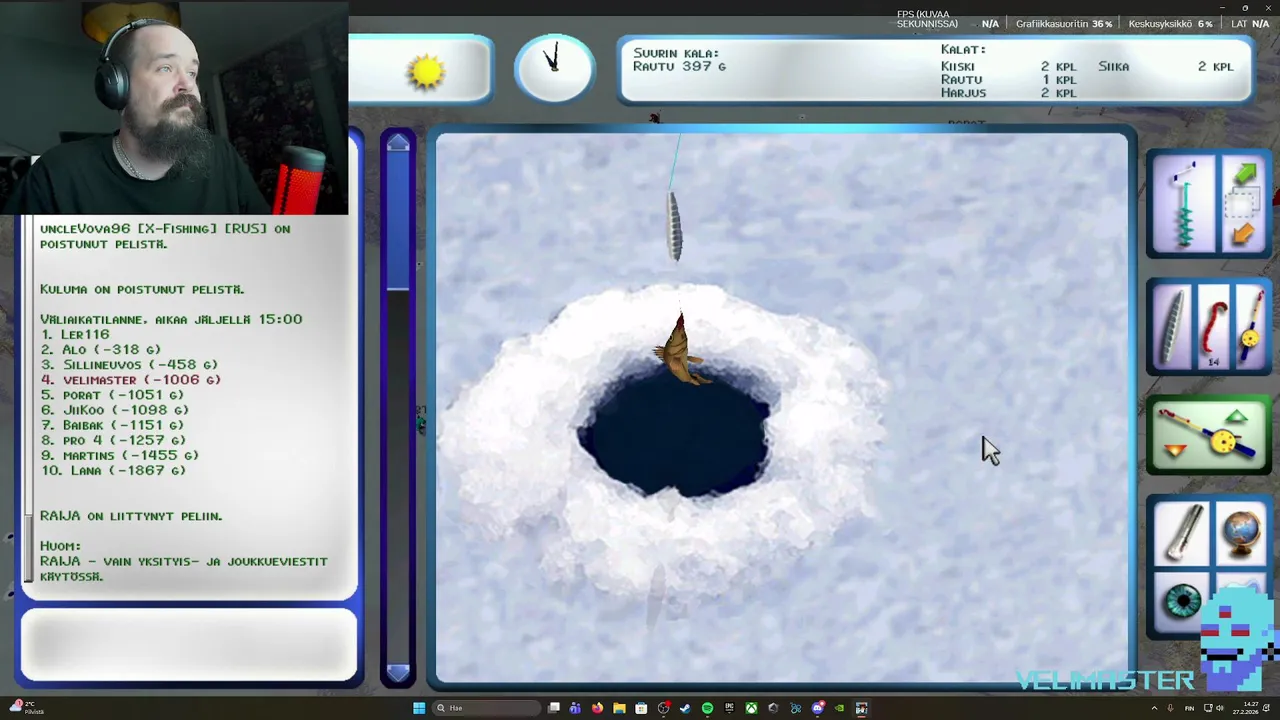The height and width of the screenshot is (720, 1280).
Task: Open Epic Games launcher on taskbar
Action: click(x=729, y=708)
